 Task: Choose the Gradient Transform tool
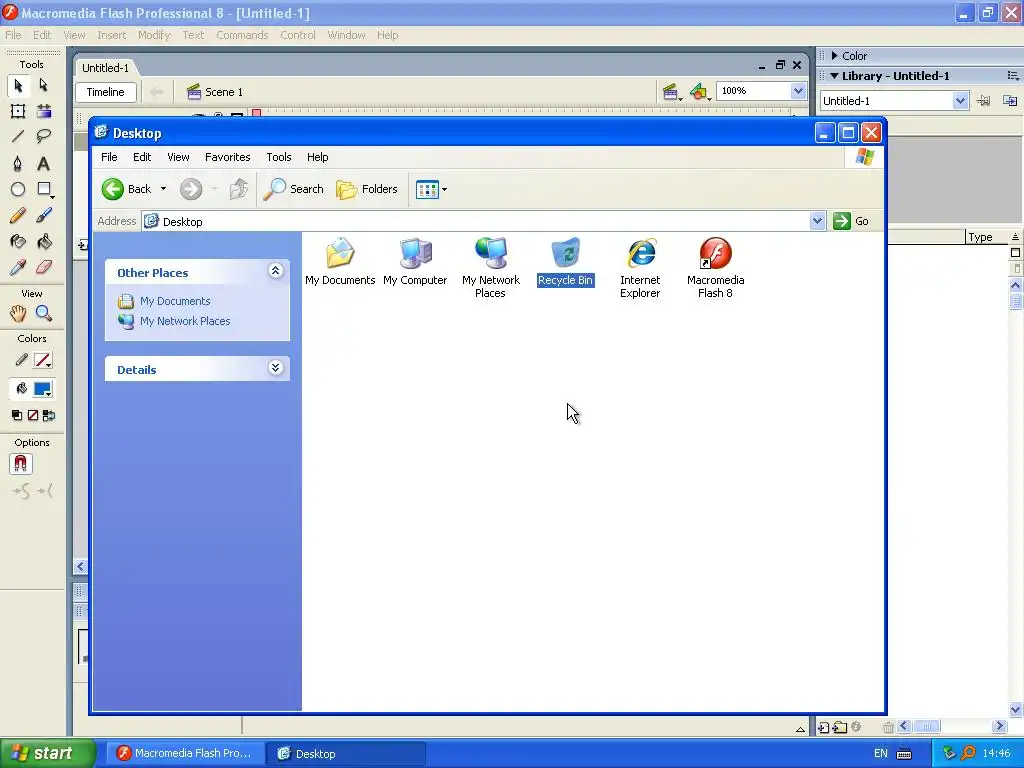coord(44,111)
